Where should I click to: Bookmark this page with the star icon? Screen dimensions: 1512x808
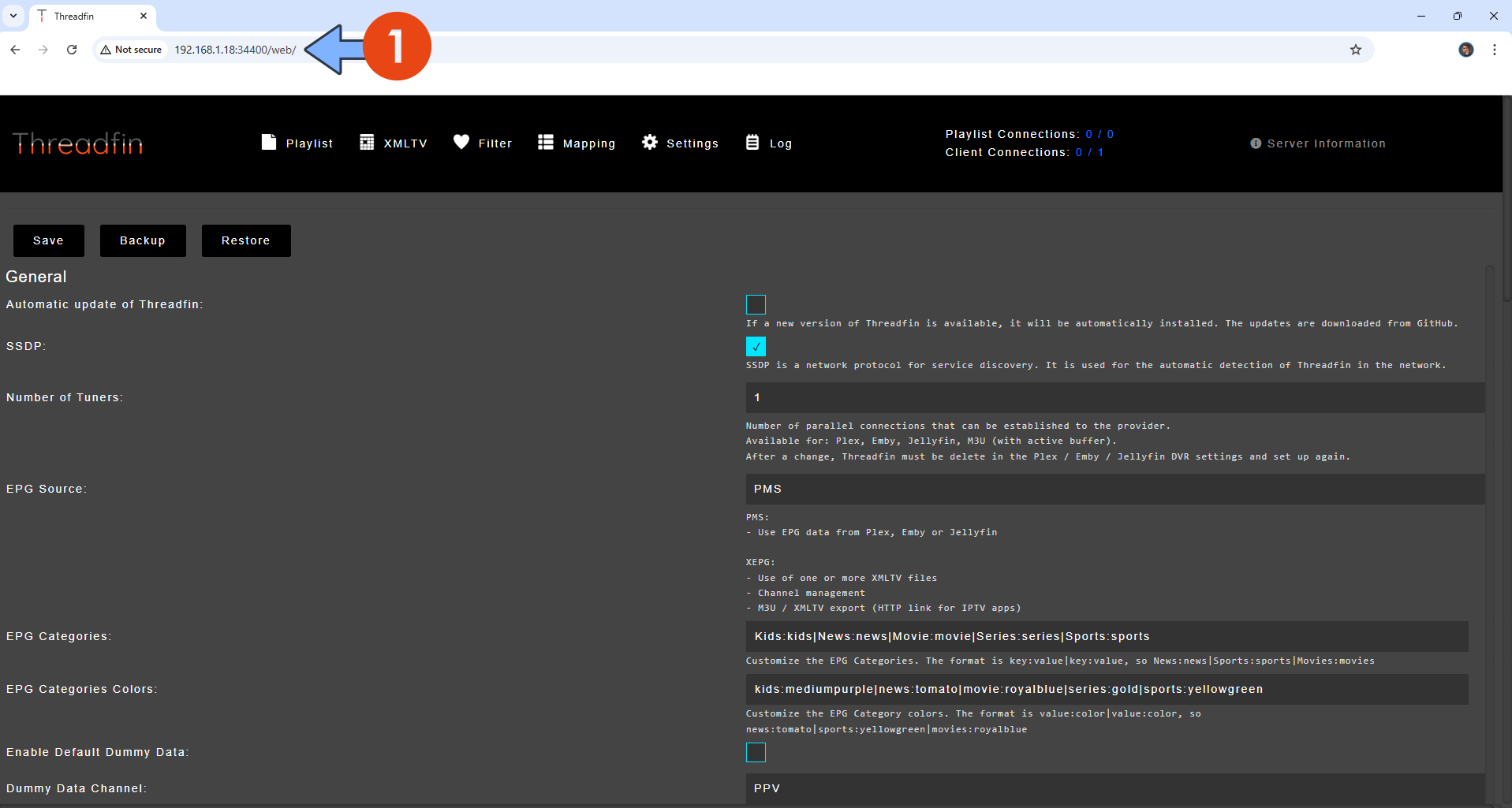[x=1355, y=50]
